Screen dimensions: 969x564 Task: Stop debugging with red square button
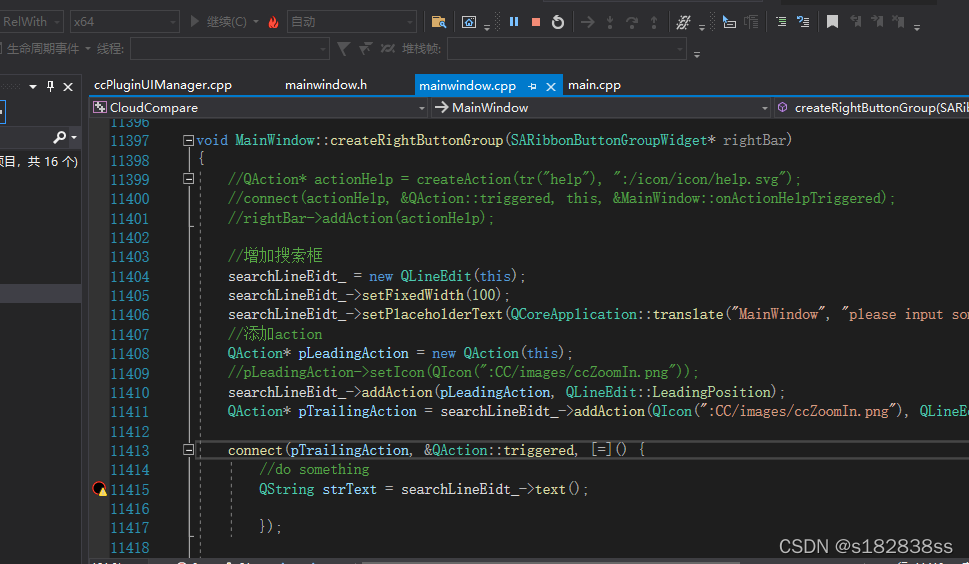[x=536, y=22]
